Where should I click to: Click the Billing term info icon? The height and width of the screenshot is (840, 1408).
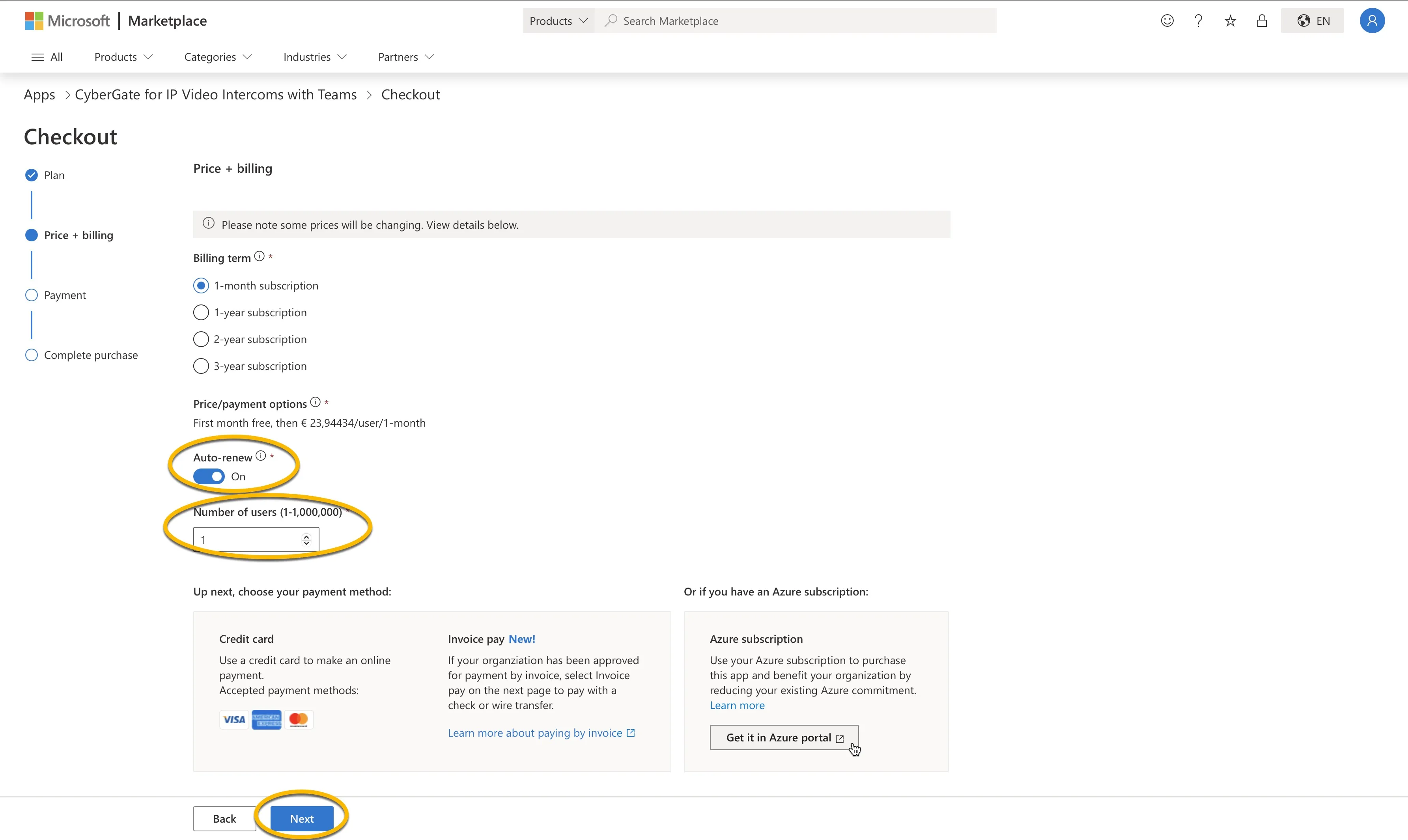point(259,256)
